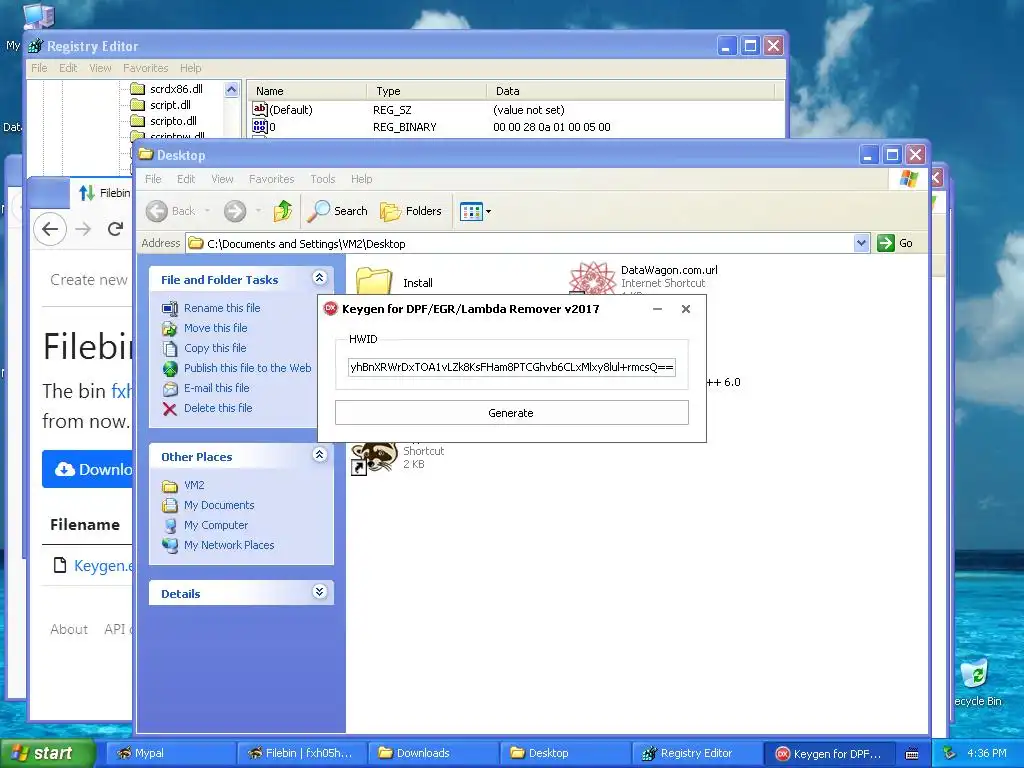Click Delete this file

pos(218,408)
